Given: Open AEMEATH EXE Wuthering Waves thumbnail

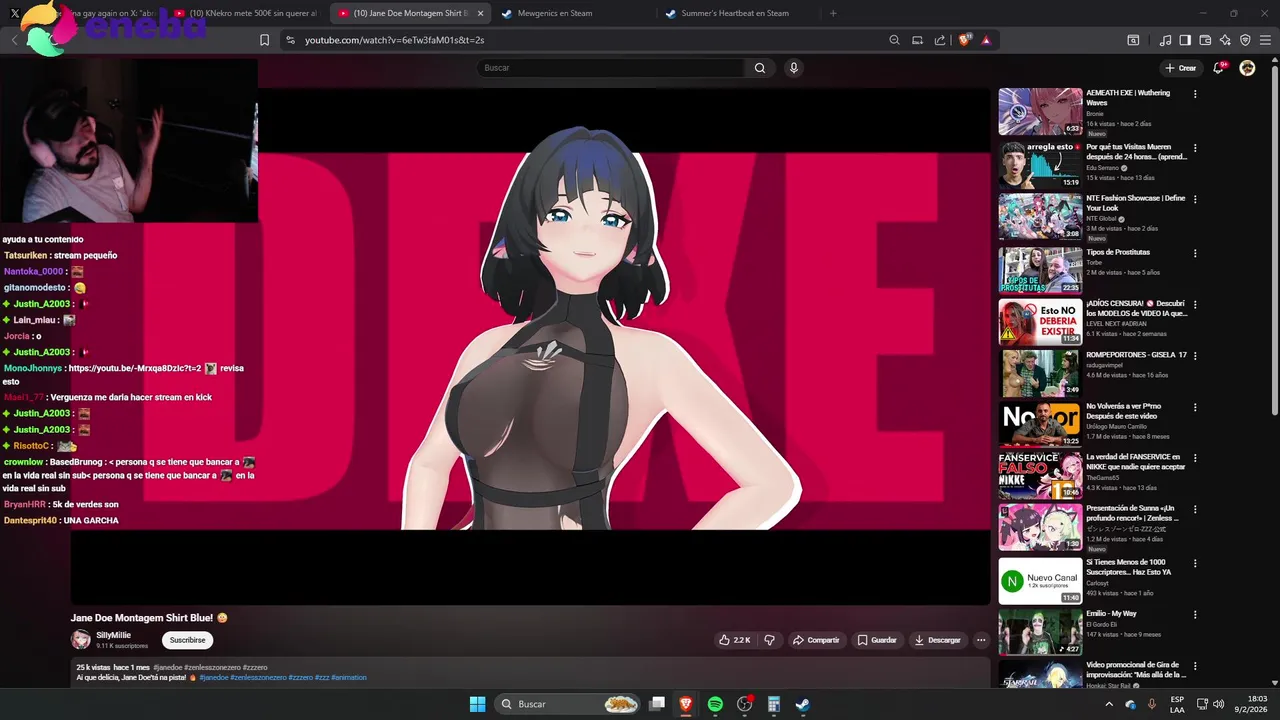Looking at the screenshot, I should click(1040, 111).
